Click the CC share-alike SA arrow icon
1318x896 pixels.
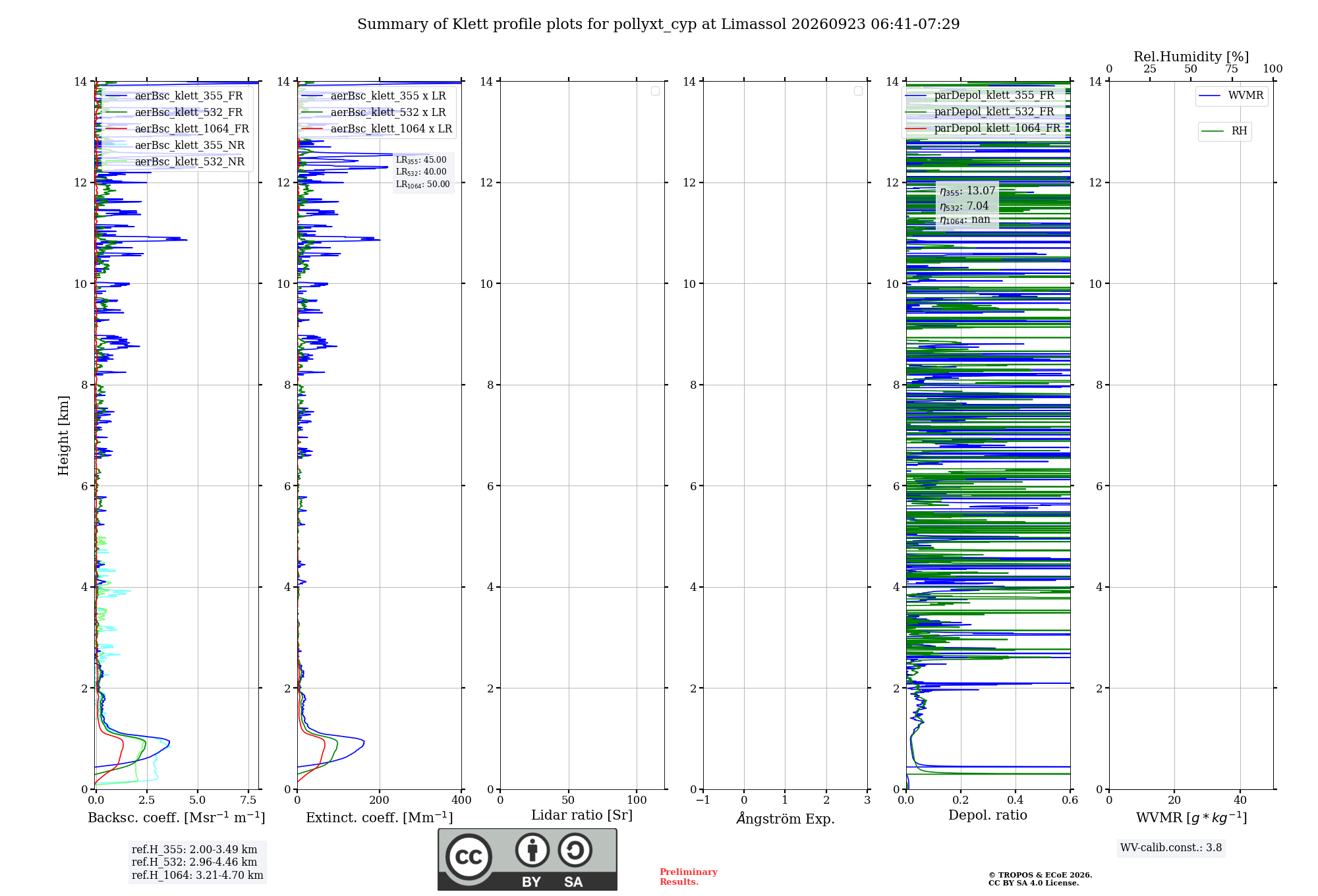pyautogui.click(x=575, y=850)
